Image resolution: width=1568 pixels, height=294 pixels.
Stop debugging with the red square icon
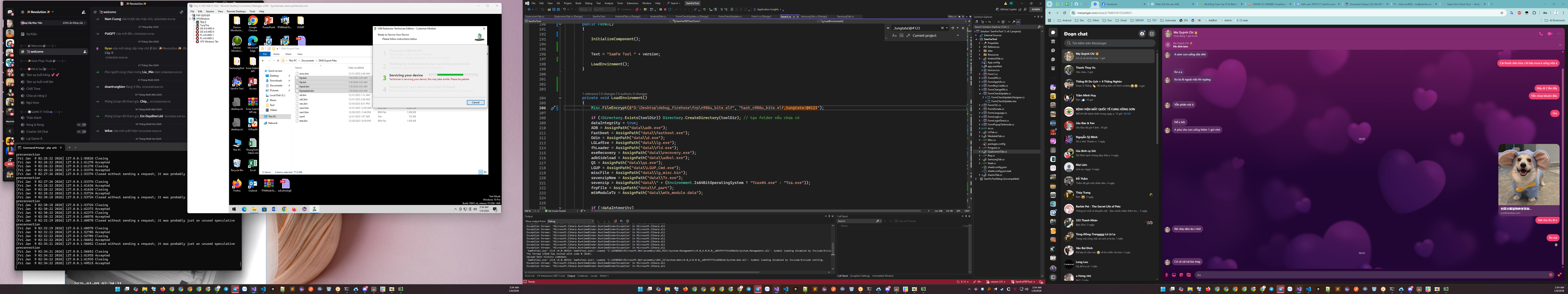coord(665,9)
